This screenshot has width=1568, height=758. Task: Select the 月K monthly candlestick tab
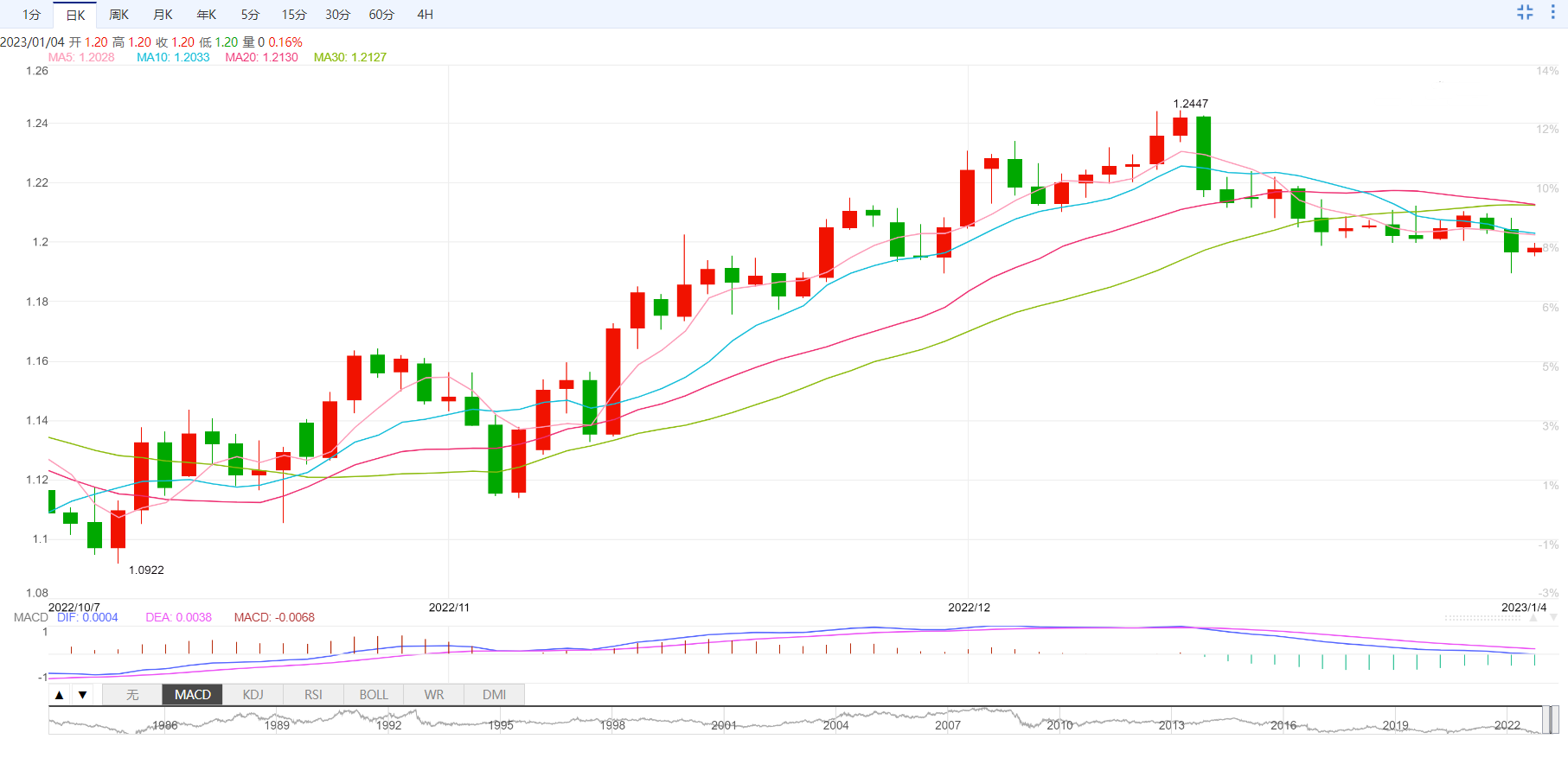163,15
